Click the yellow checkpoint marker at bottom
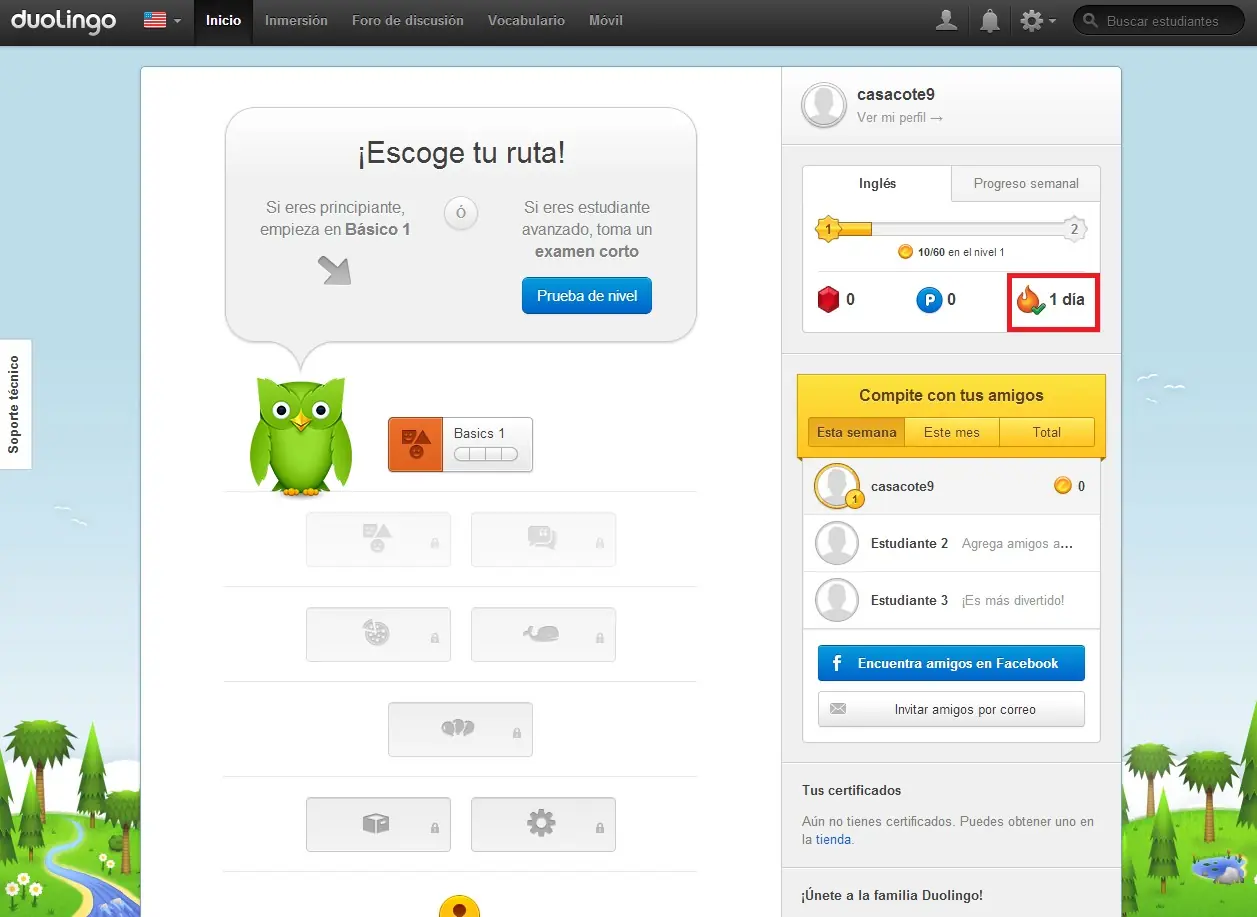 [460, 906]
